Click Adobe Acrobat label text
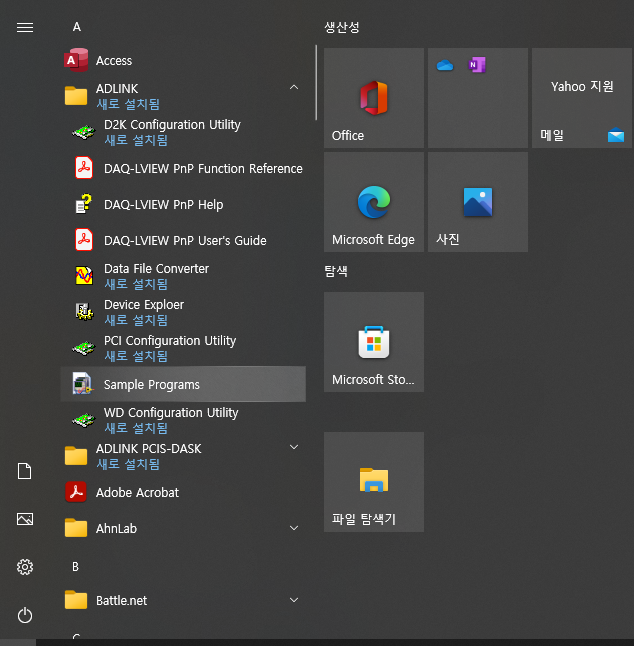Image resolution: width=634 pixels, height=646 pixels. tap(137, 492)
